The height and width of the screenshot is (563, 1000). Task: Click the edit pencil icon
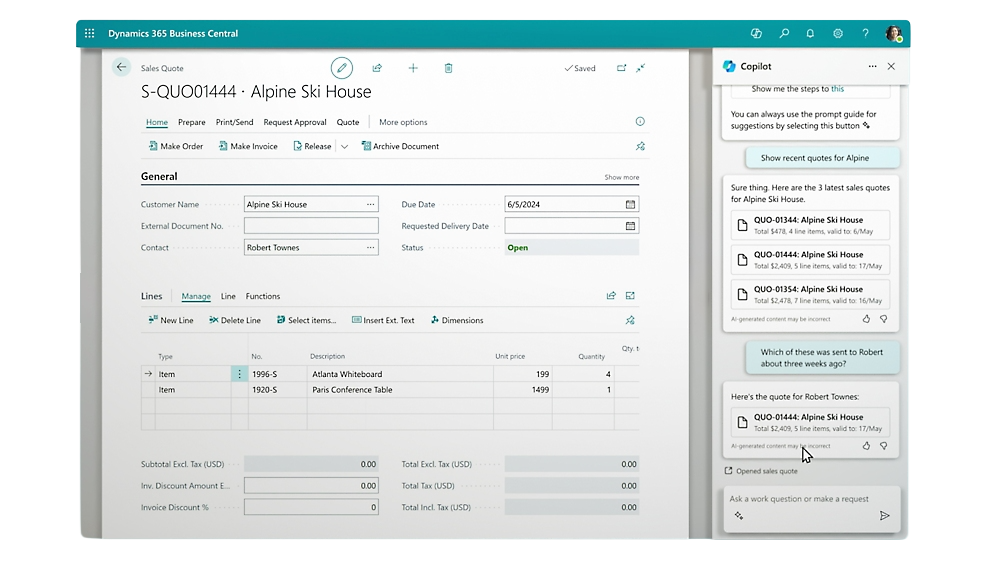[x=342, y=68]
